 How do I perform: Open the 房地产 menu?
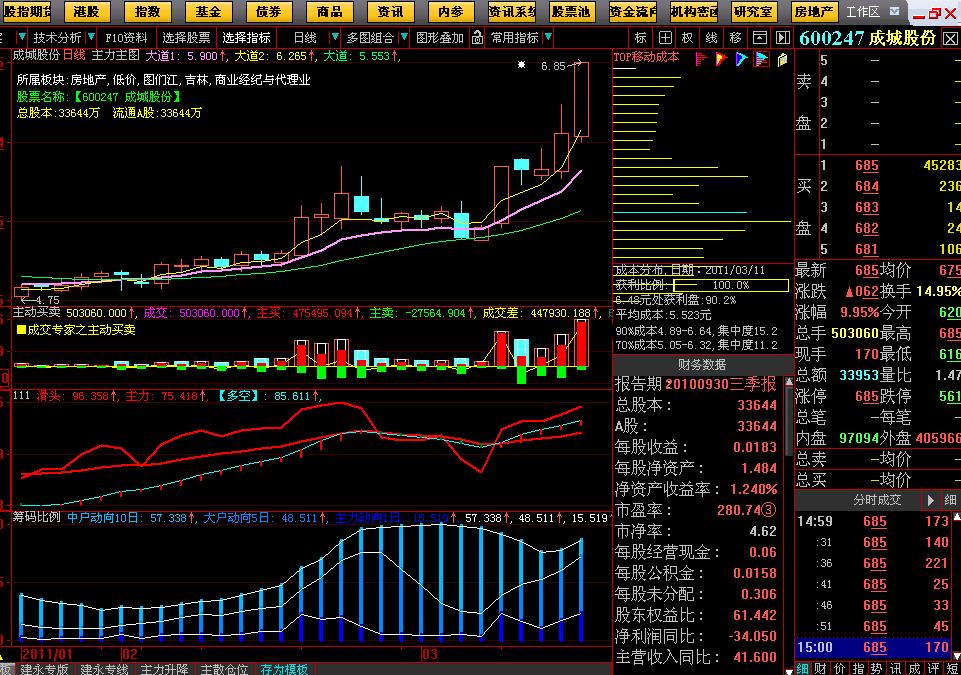[815, 12]
